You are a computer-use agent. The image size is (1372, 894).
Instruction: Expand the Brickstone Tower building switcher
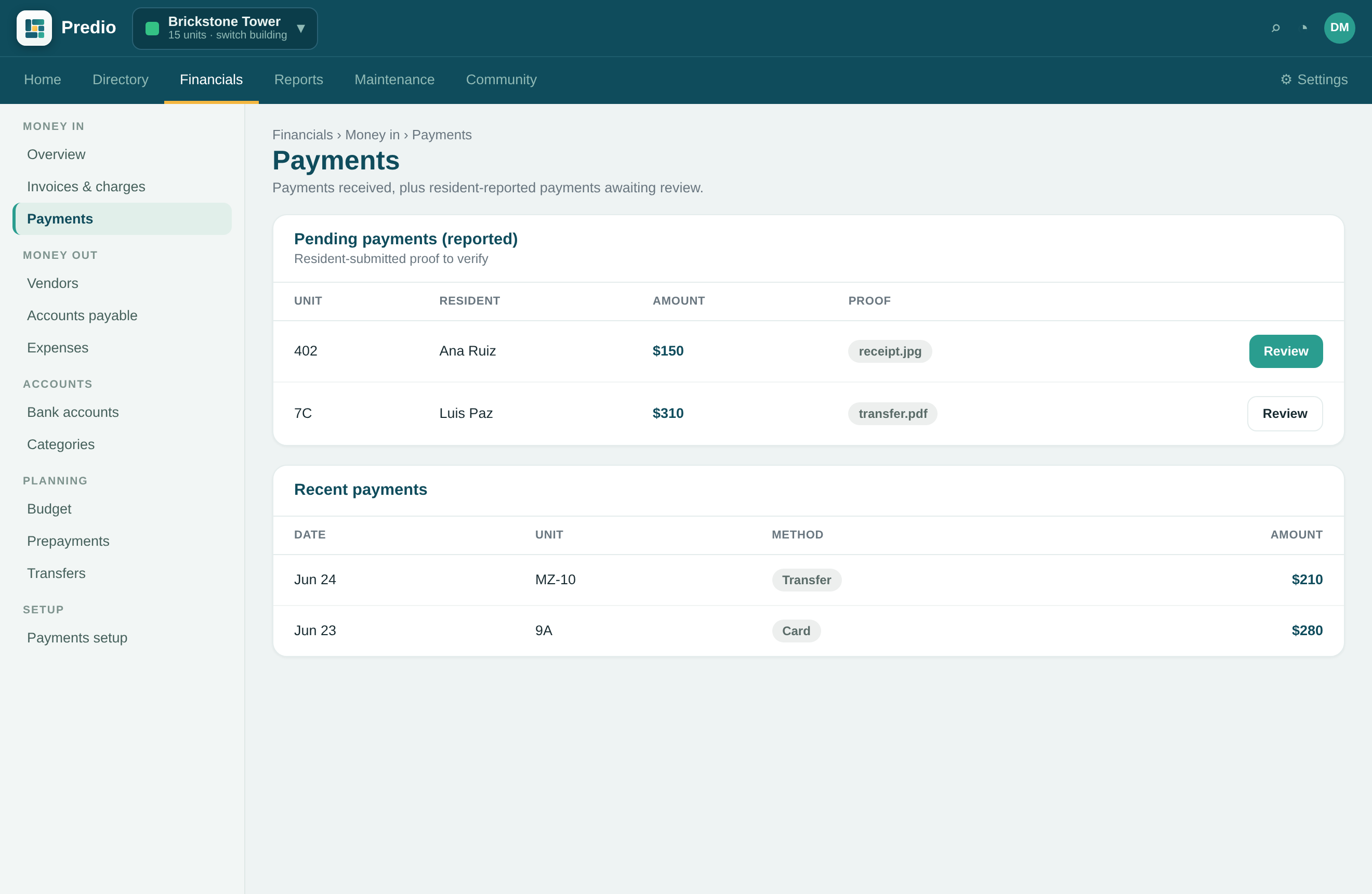[x=225, y=28]
